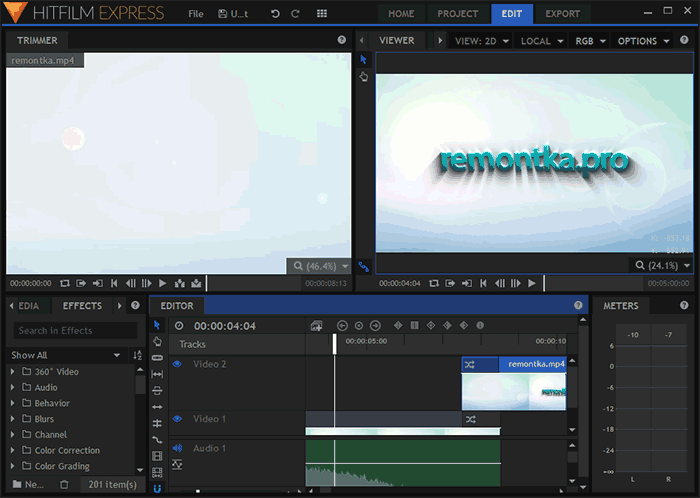This screenshot has width=700, height=498.
Task: Jump to start in Trimmer
Action: 114,283
